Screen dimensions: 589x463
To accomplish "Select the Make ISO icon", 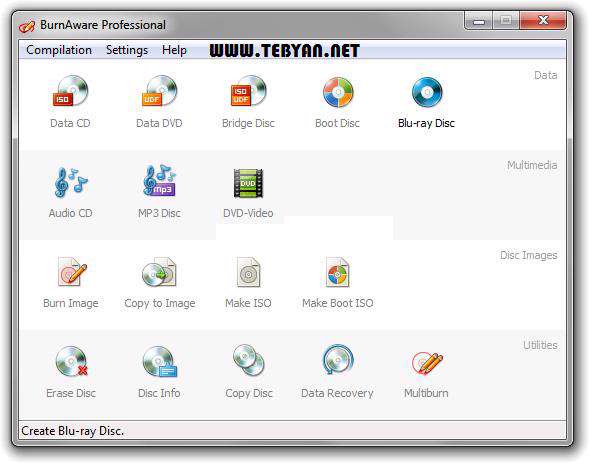I will [x=248, y=272].
